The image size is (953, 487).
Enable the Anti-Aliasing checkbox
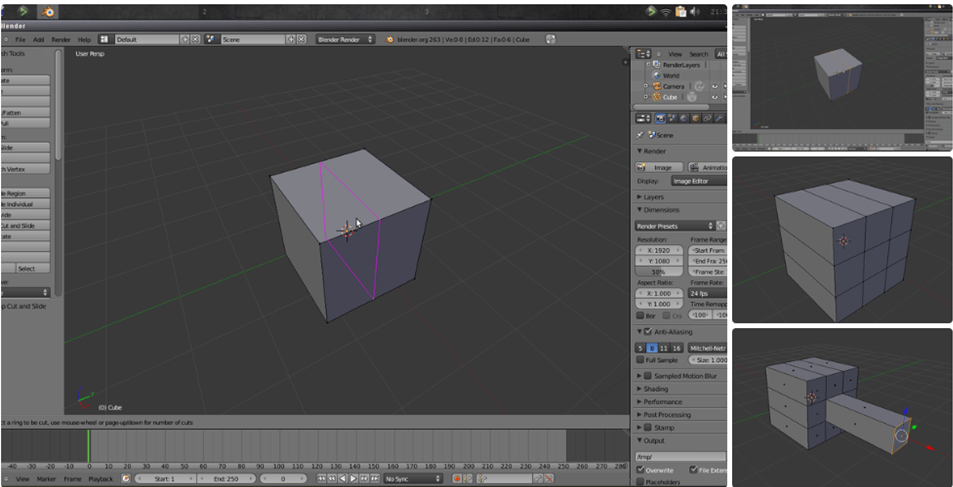coord(649,331)
